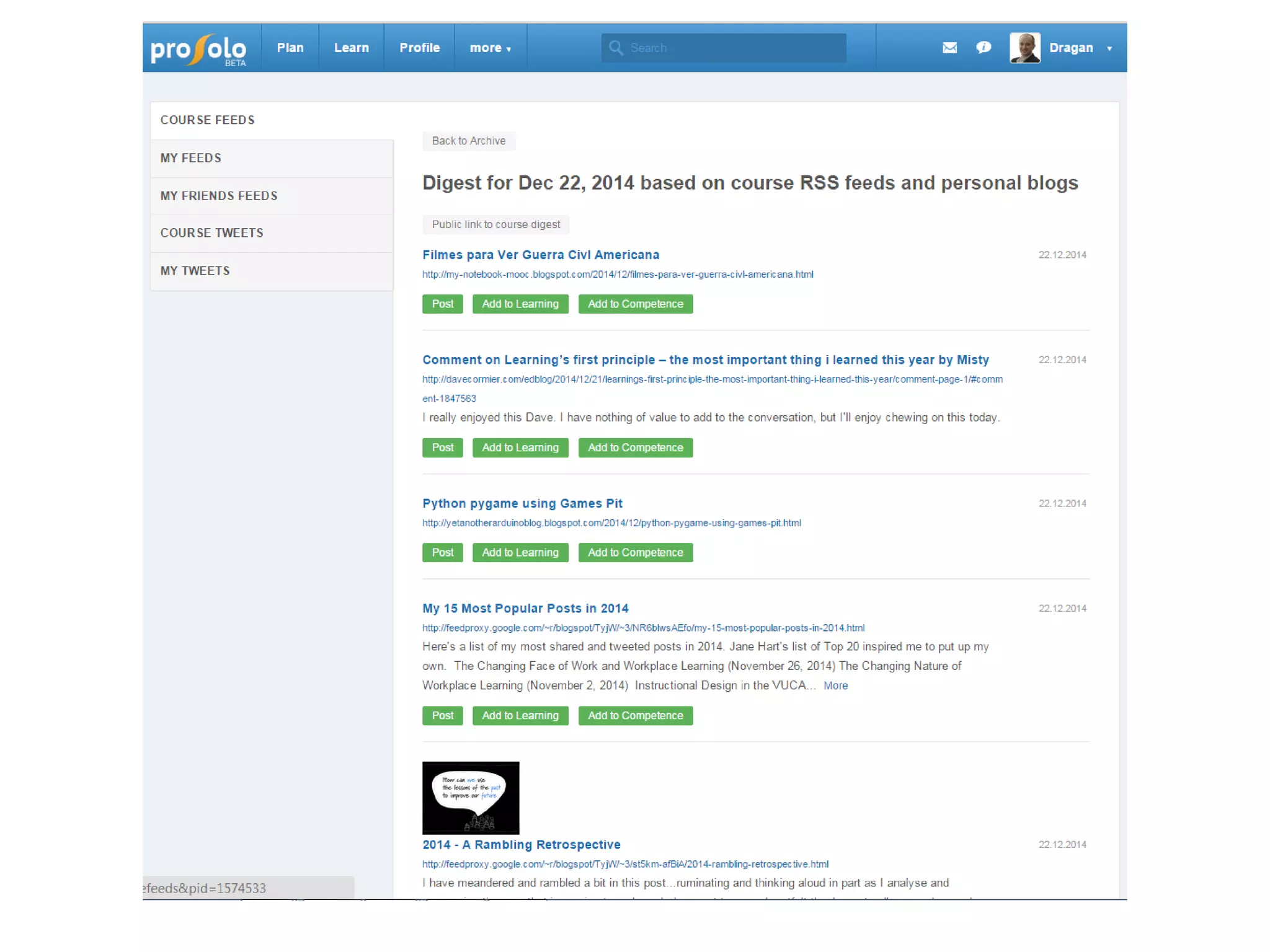
Task: Expand the more menu dropdown
Action: pyautogui.click(x=490, y=48)
